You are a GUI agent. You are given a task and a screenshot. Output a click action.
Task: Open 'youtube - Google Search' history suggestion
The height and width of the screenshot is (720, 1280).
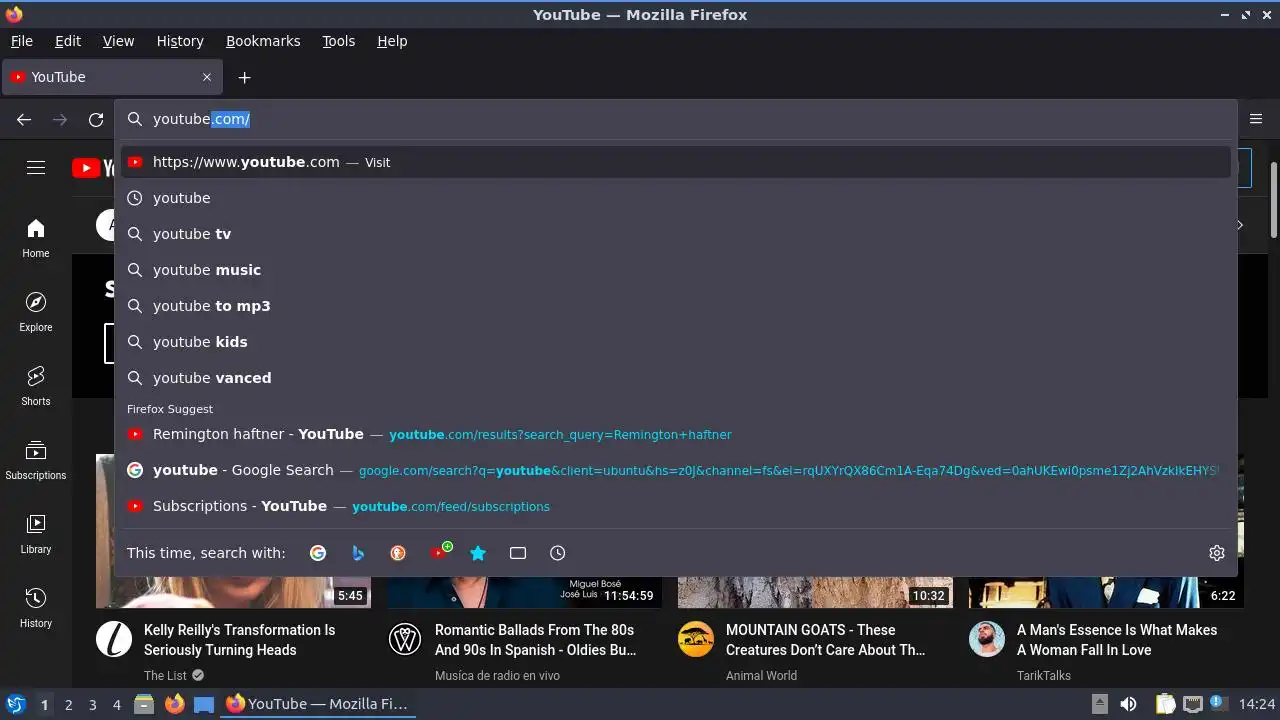pyautogui.click(x=676, y=470)
